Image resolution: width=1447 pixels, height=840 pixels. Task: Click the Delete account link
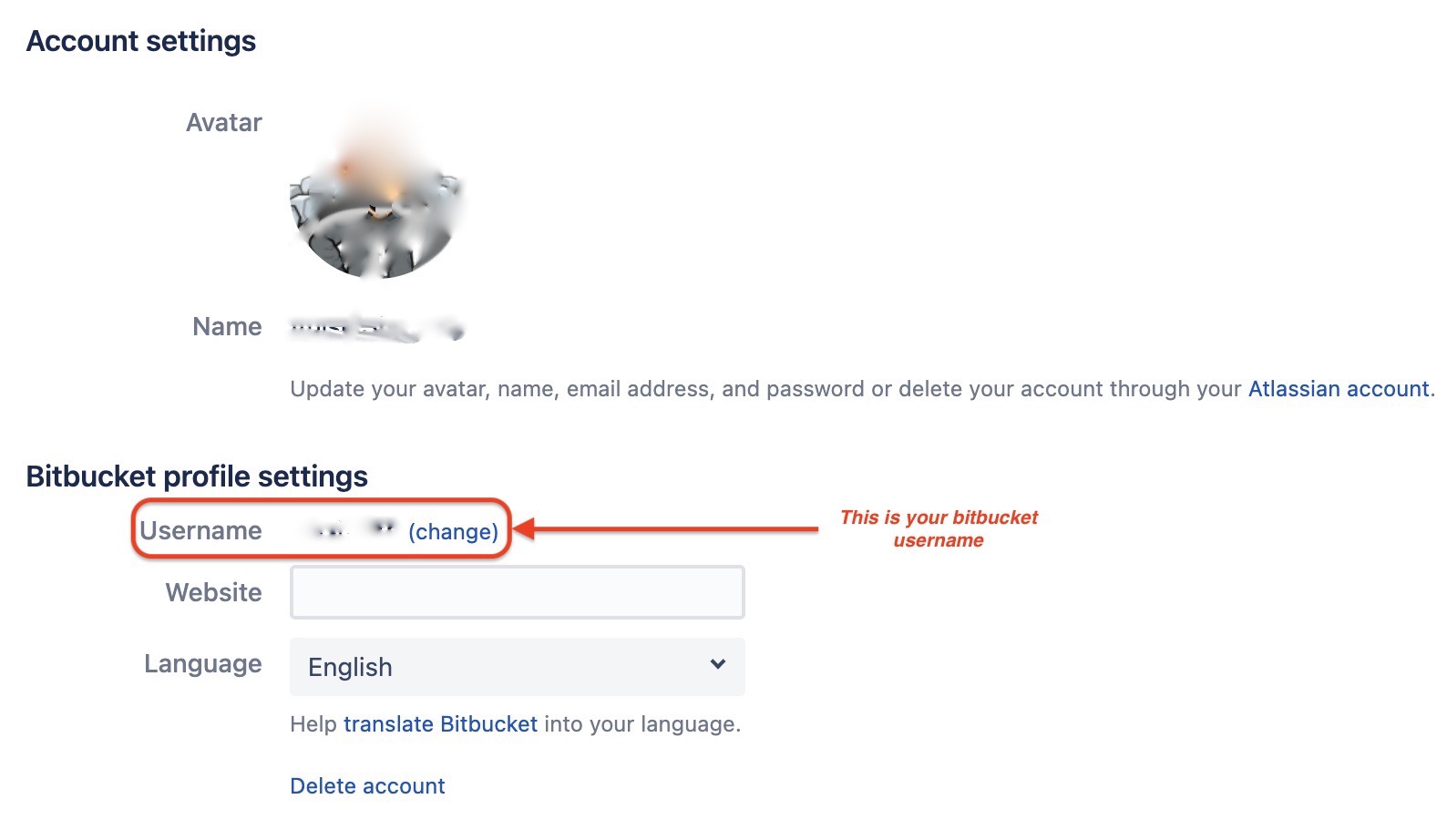367,786
